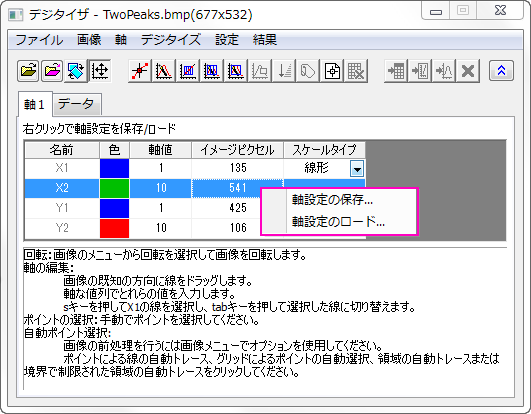
Task: Click the 線形 scale type cell text
Action: pyautogui.click(x=316, y=168)
